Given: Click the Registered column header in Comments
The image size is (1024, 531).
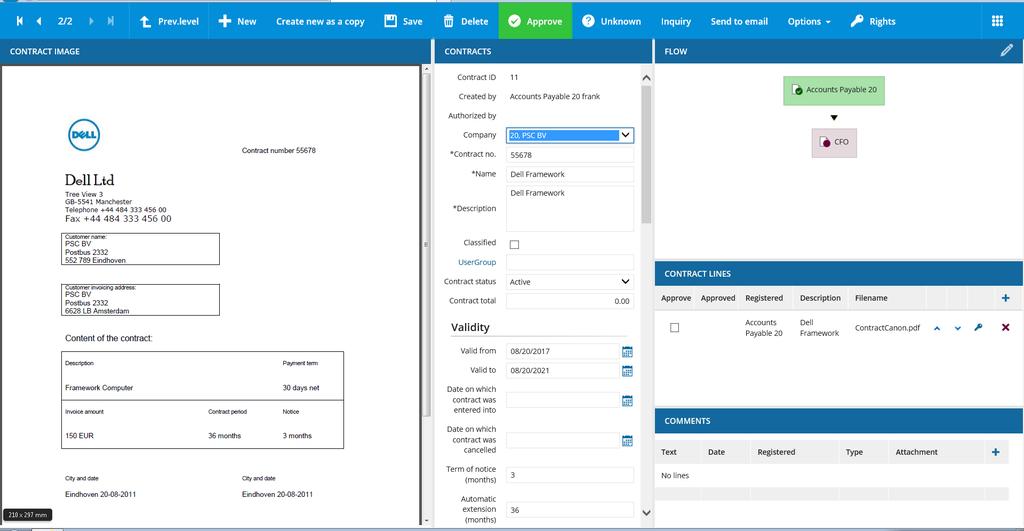Looking at the screenshot, I should click(x=776, y=452).
